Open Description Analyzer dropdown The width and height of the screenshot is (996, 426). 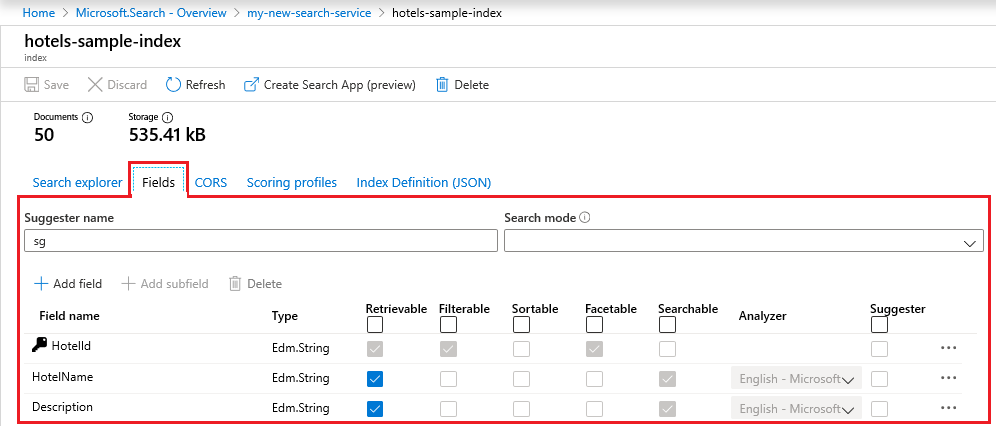click(x=796, y=409)
